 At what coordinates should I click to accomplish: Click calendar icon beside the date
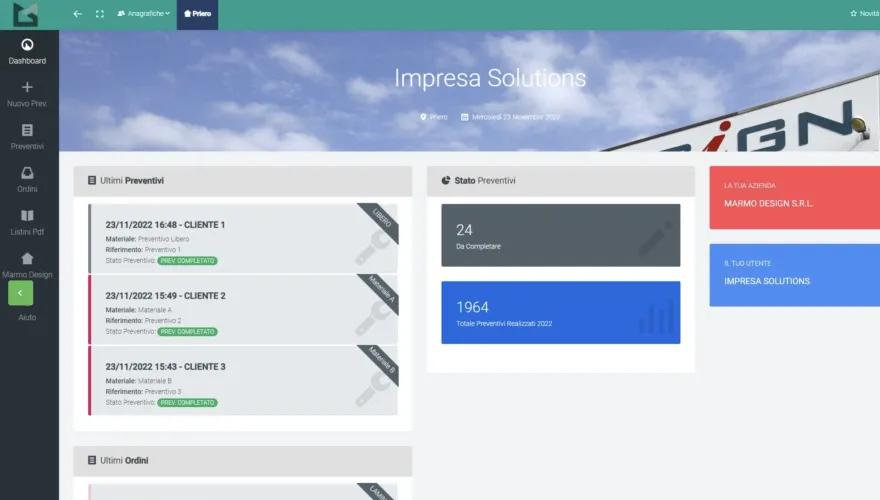click(465, 117)
